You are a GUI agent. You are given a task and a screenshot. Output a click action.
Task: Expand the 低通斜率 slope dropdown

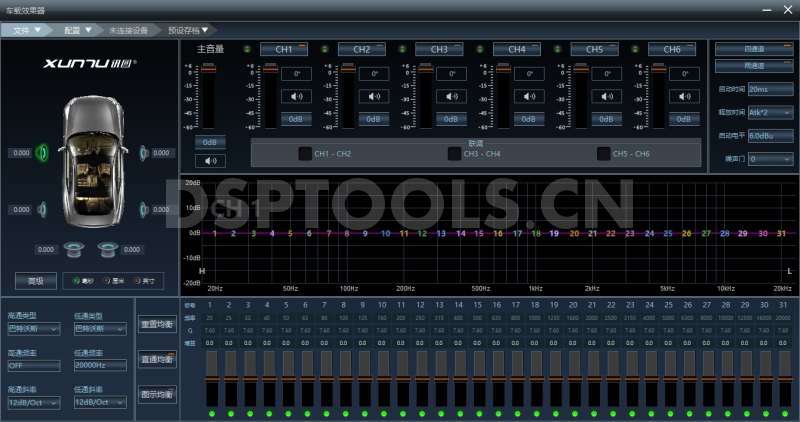[x=100, y=402]
